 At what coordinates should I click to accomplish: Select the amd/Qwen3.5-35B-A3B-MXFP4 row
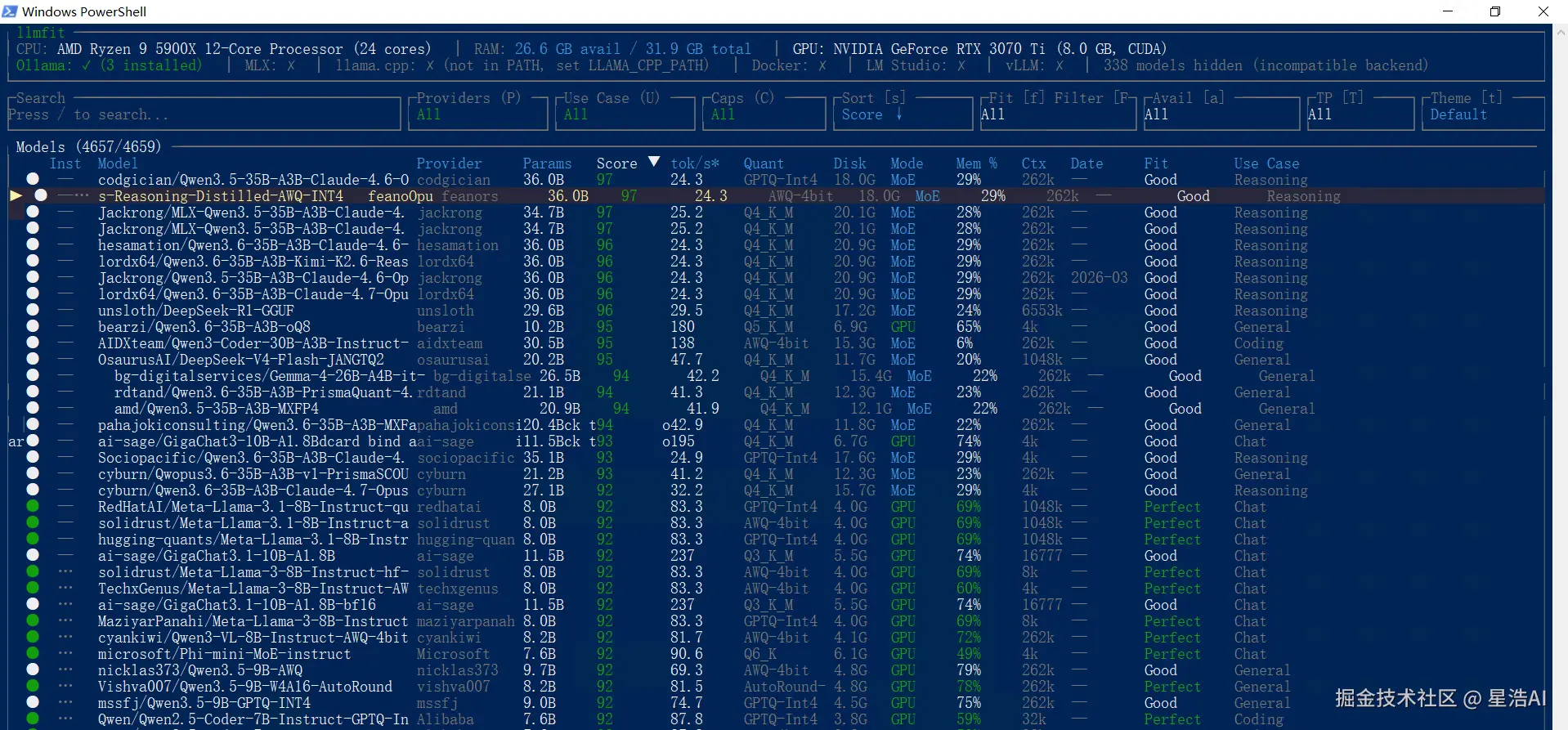tap(777, 409)
